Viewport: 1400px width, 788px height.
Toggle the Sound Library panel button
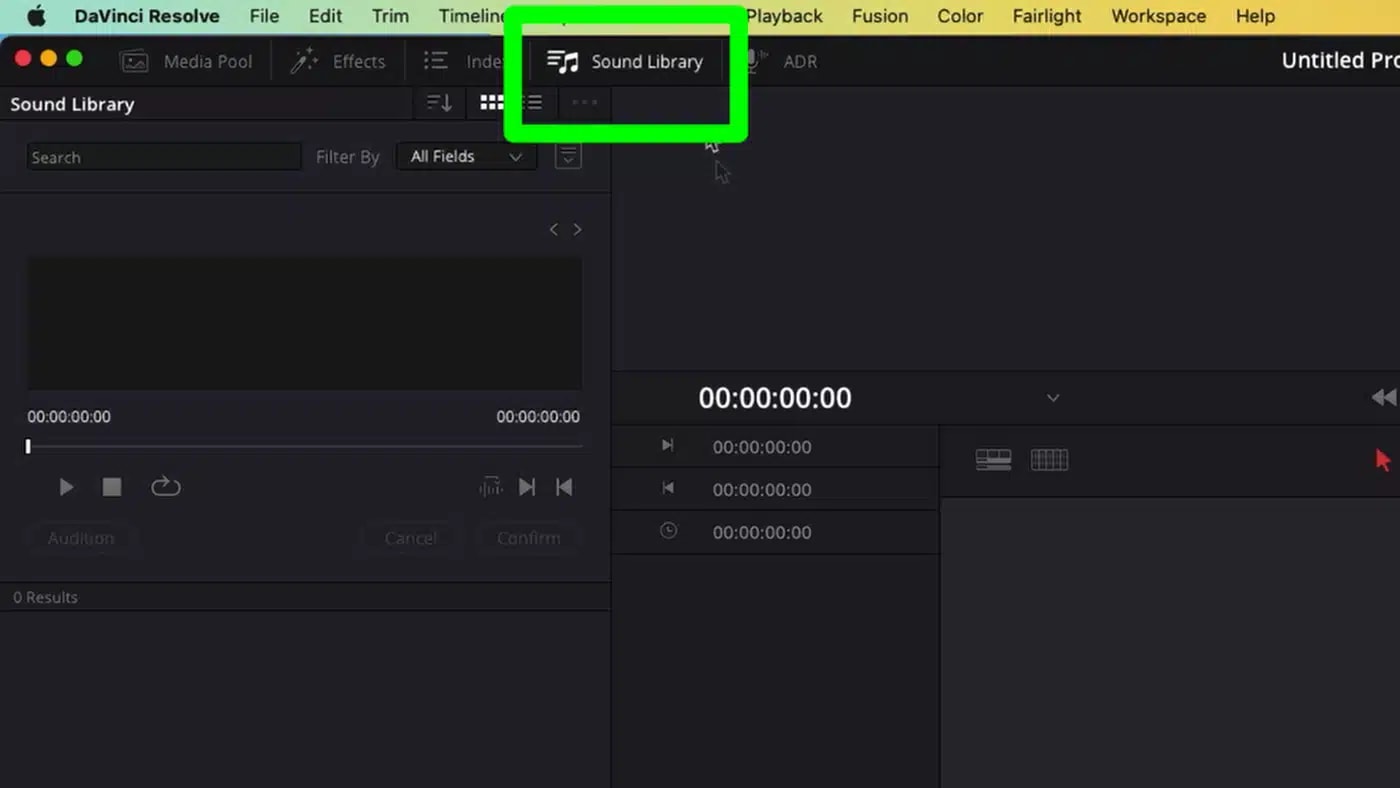[x=625, y=61]
